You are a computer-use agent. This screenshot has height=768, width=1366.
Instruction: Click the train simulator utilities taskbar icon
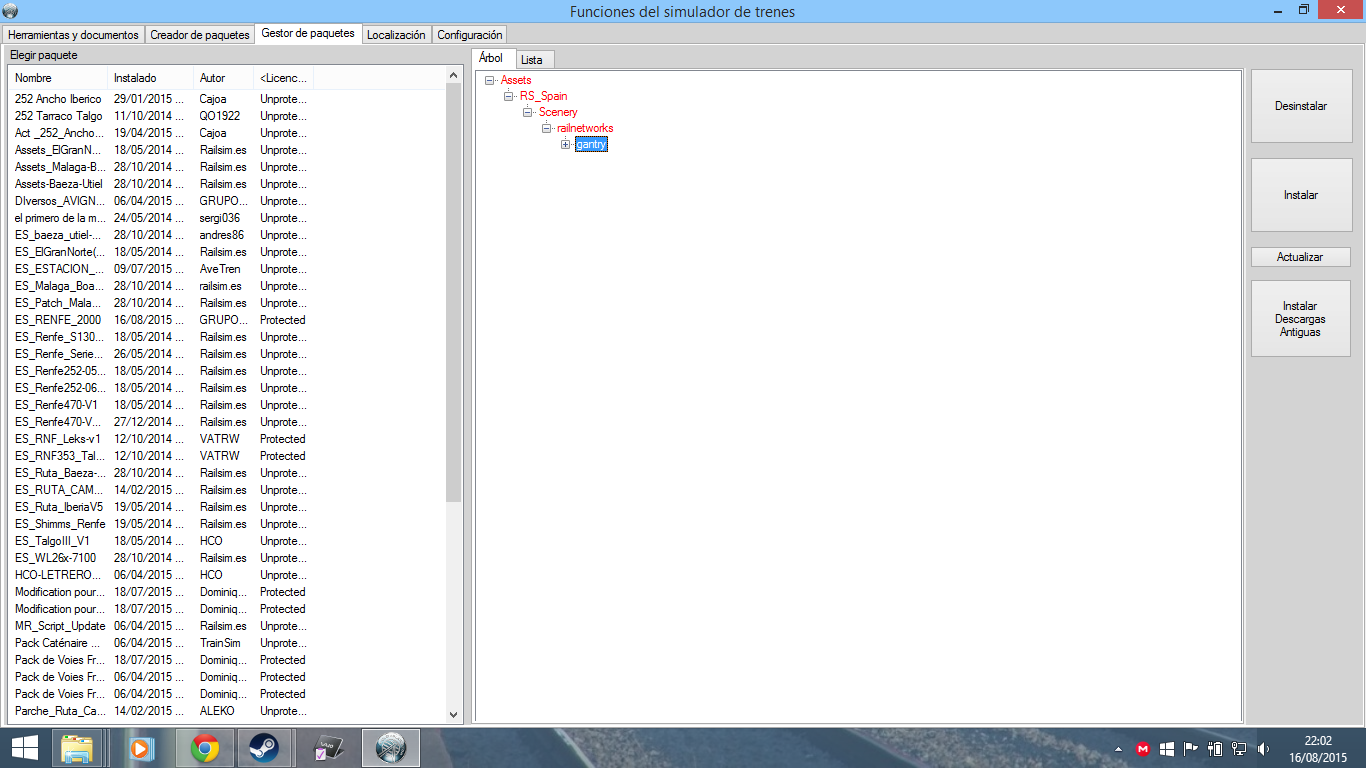tap(391, 747)
